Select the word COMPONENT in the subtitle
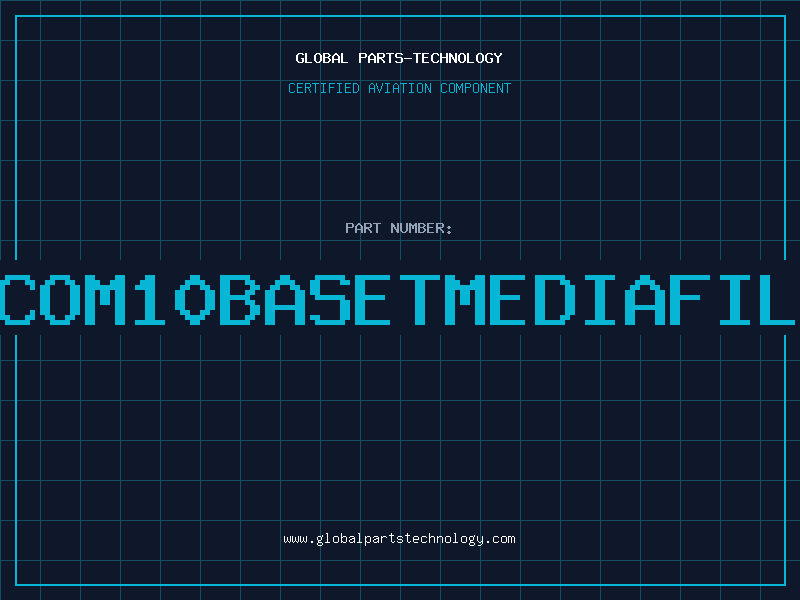Image resolution: width=800 pixels, height=600 pixels. click(x=476, y=88)
